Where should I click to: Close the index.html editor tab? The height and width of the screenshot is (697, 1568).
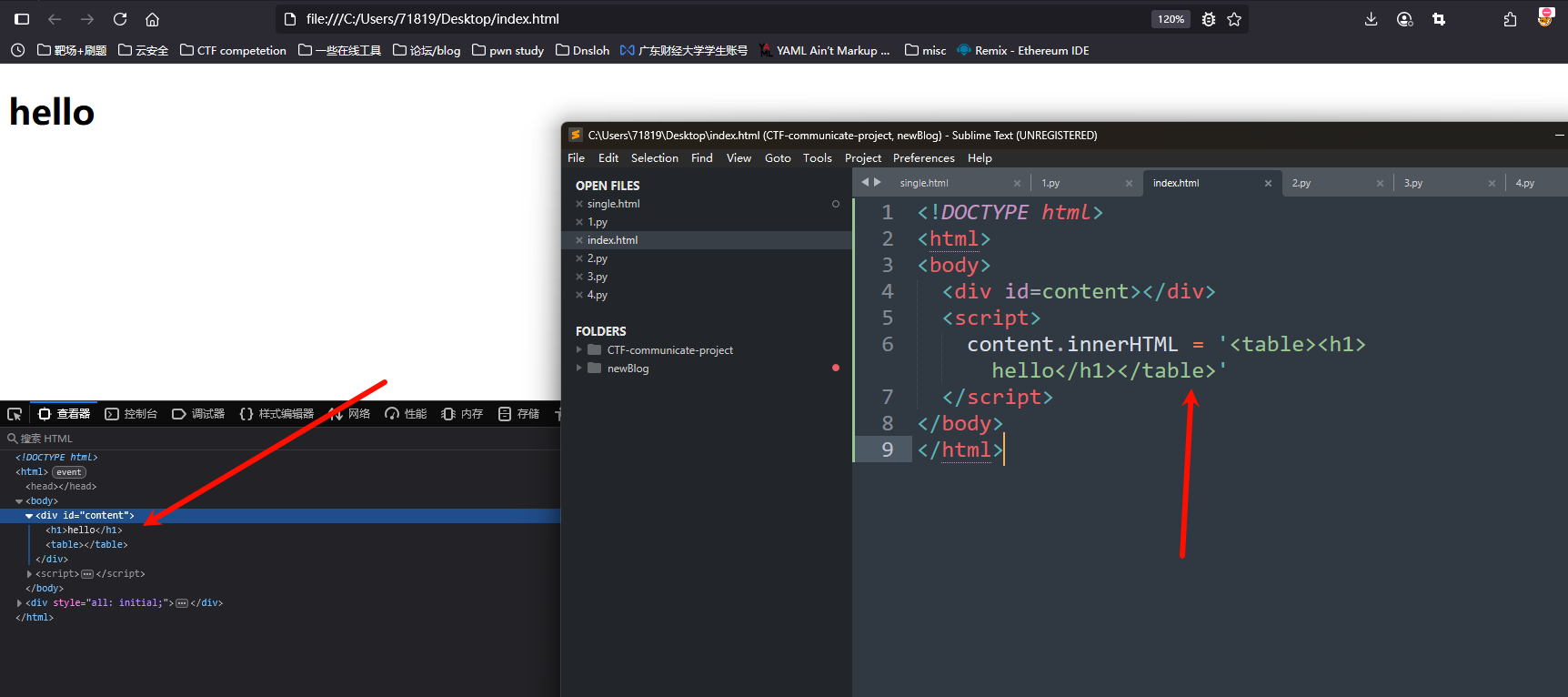[1268, 183]
